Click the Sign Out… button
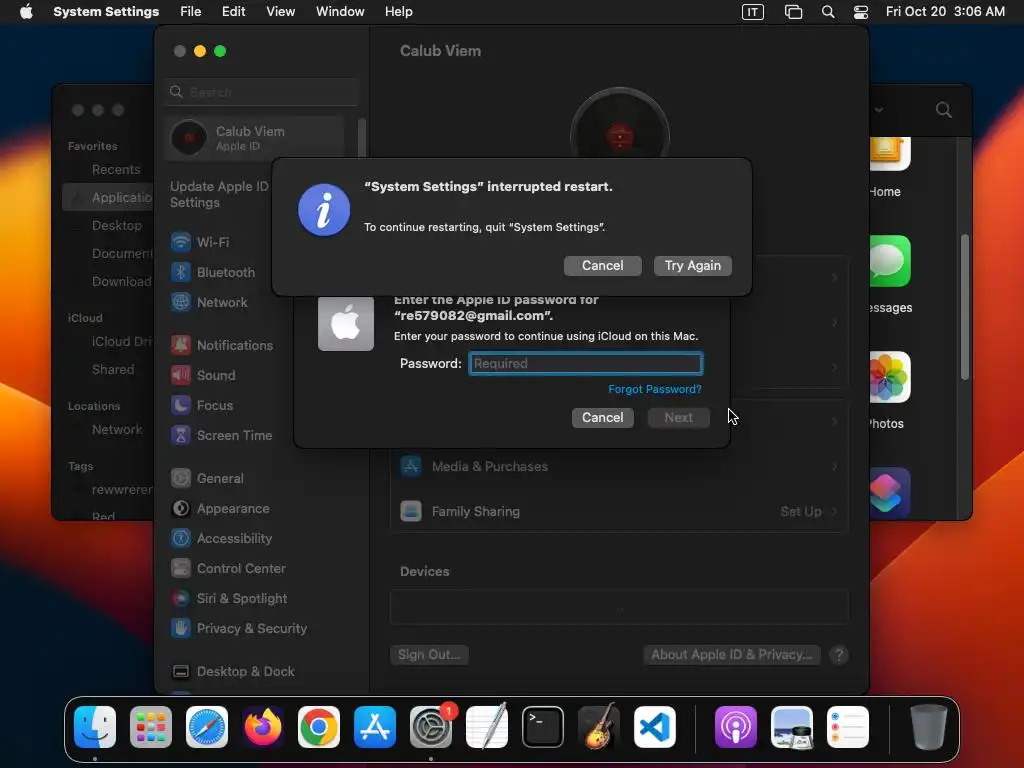 [x=429, y=654]
